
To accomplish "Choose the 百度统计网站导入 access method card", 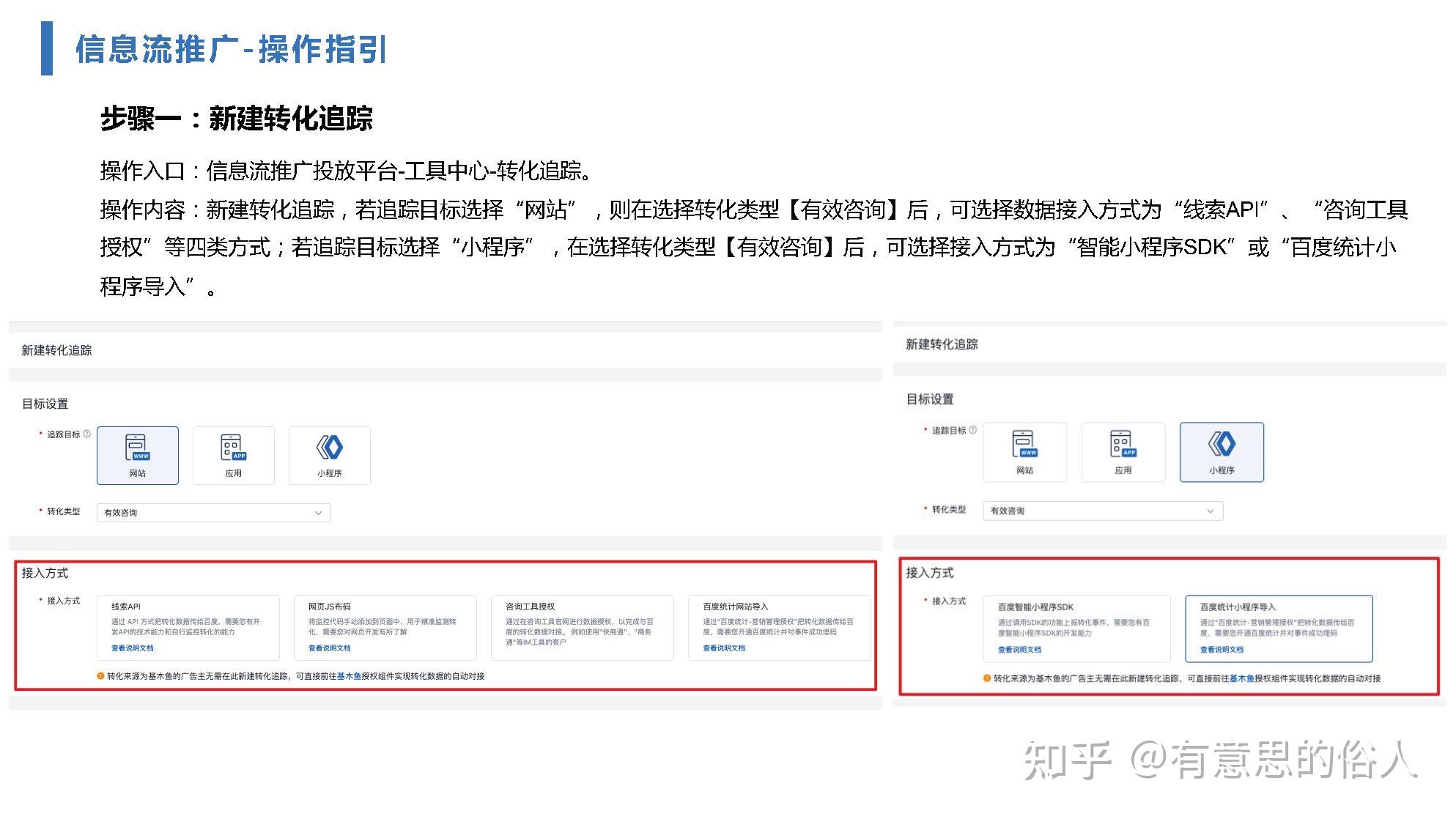I will coord(780,628).
